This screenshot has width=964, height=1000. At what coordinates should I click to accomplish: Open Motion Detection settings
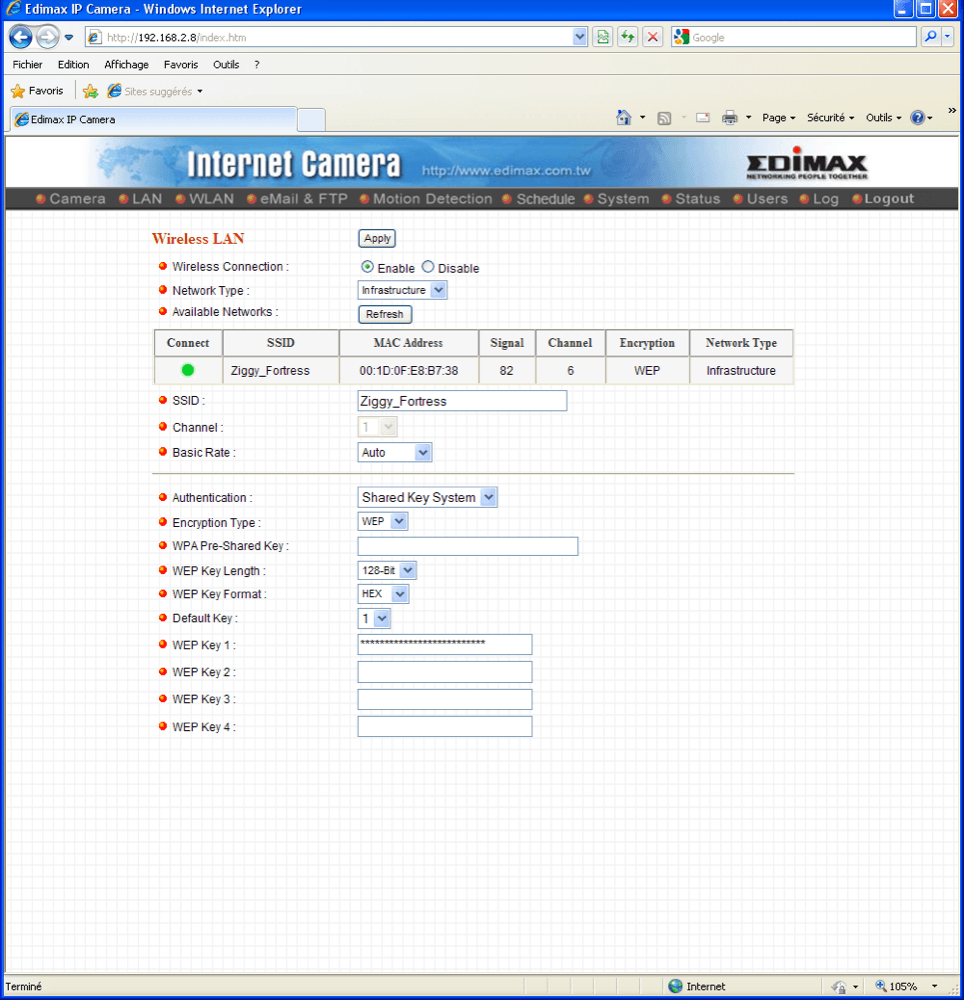426,199
